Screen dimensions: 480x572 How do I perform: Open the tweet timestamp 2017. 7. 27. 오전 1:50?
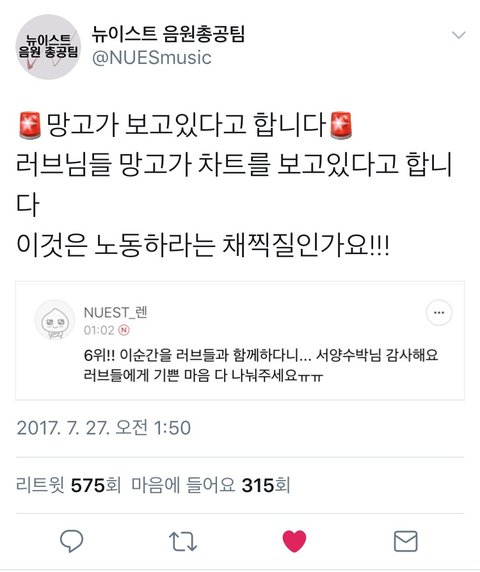[104, 428]
